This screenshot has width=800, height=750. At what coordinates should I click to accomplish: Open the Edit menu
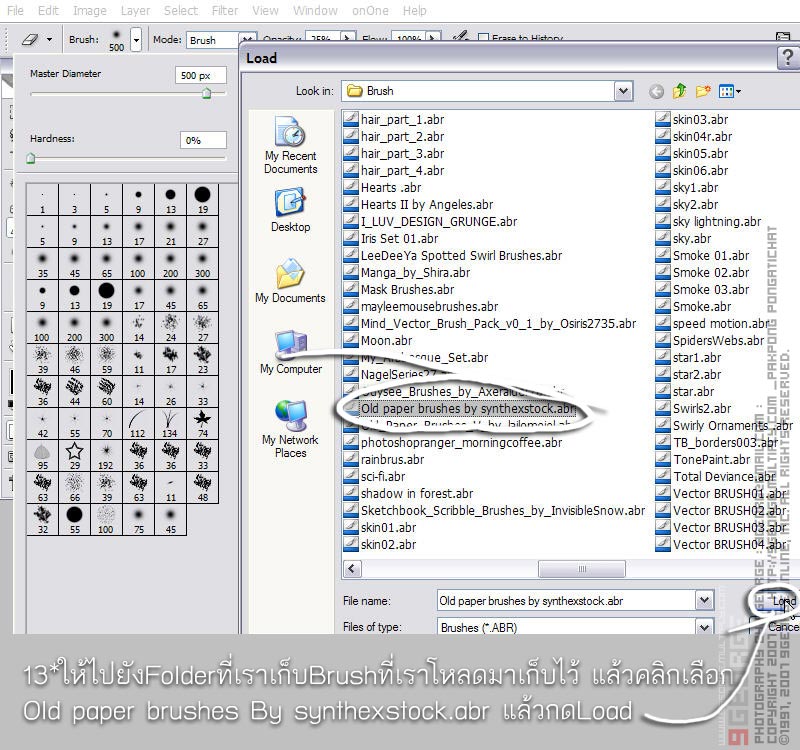(48, 10)
